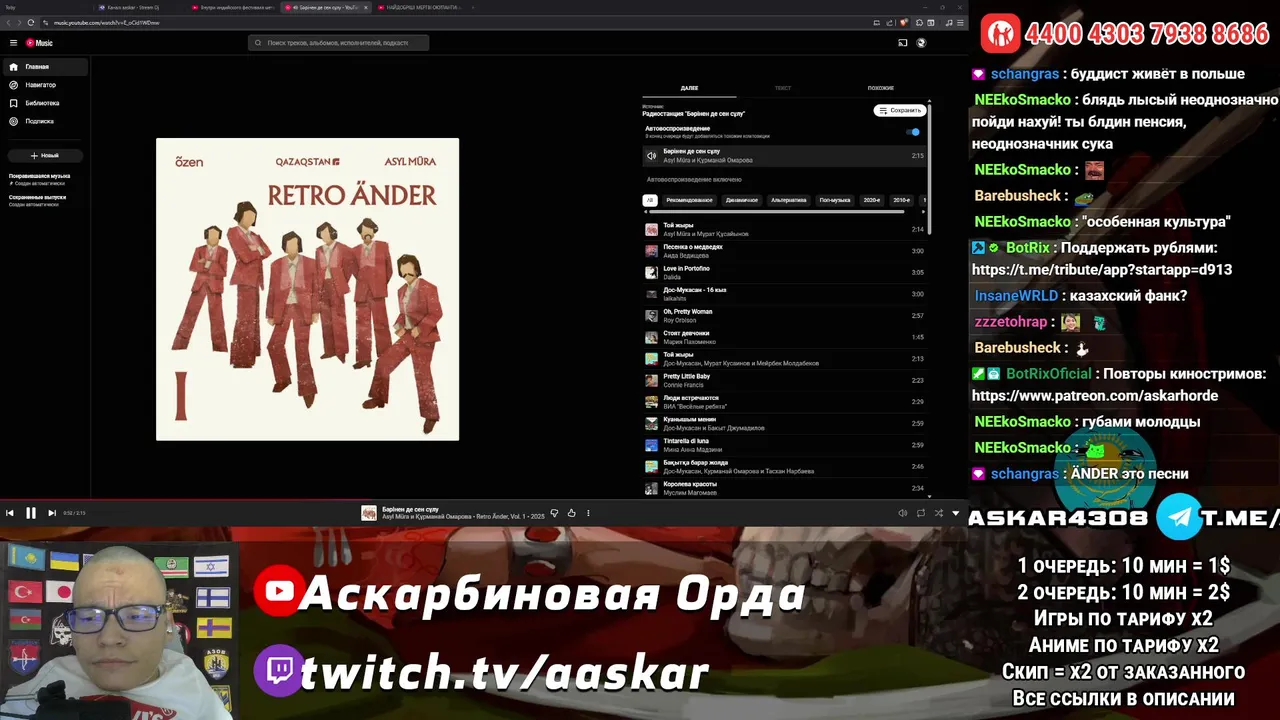Play Oh, Pretty Woman in queue
Image resolution: width=1280 pixels, height=720 pixels.
pyautogui.click(x=785, y=316)
